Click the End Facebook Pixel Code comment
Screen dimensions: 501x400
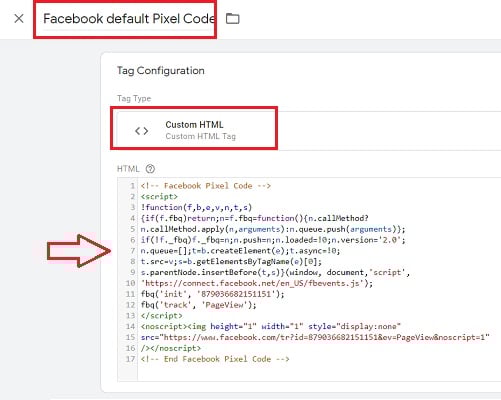click(215, 359)
